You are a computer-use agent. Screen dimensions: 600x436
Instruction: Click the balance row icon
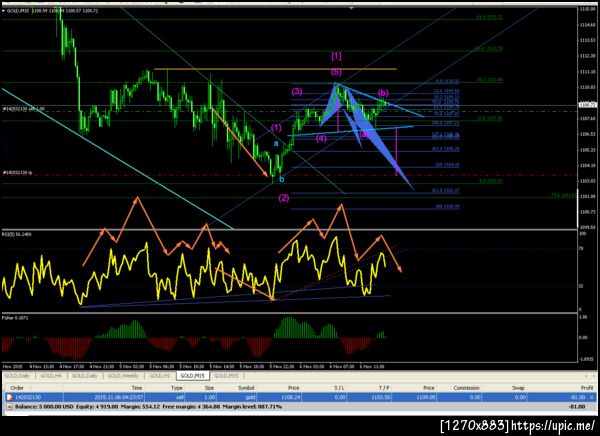[x=9, y=407]
